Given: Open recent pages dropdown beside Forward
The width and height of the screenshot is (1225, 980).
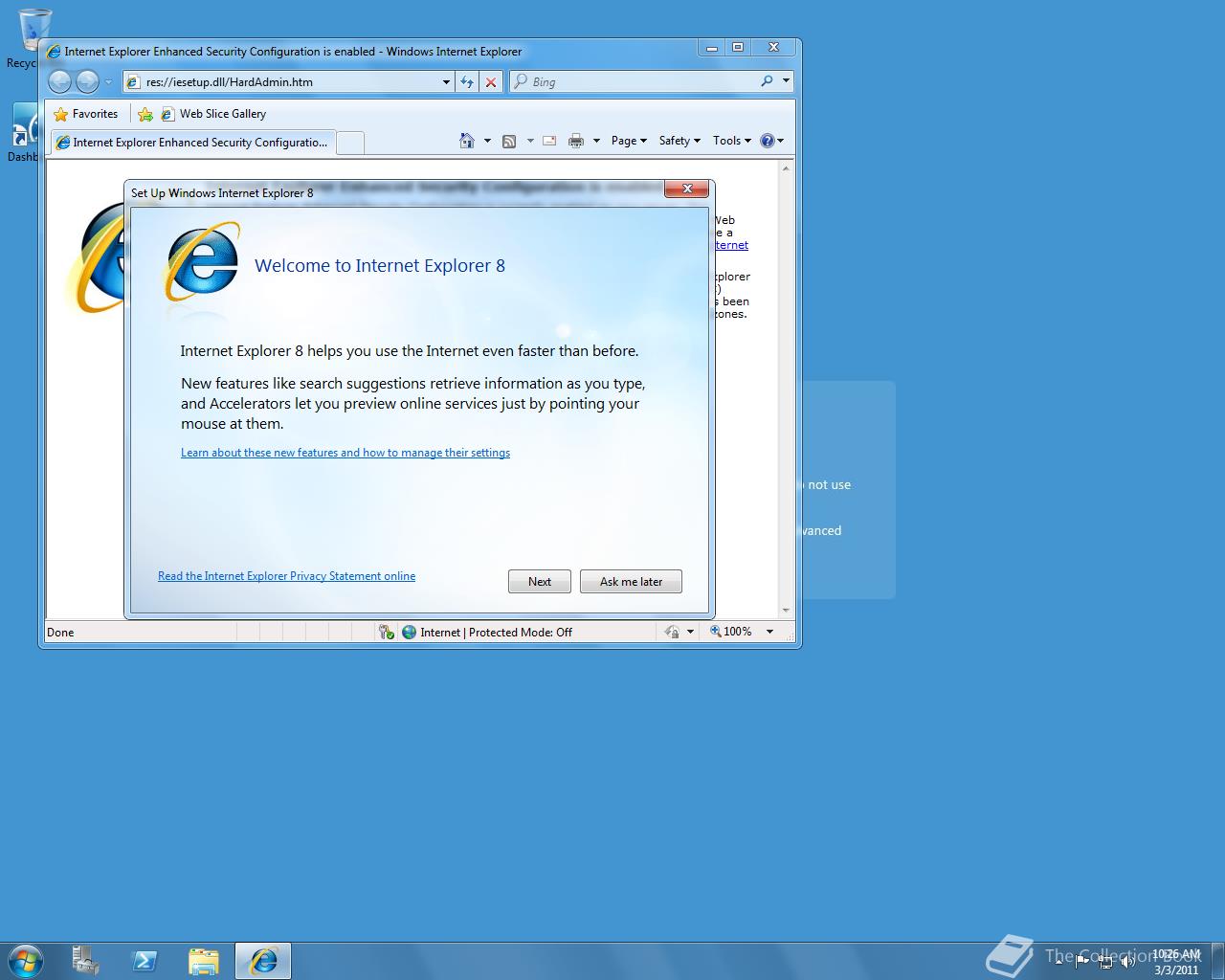Looking at the screenshot, I should [108, 82].
